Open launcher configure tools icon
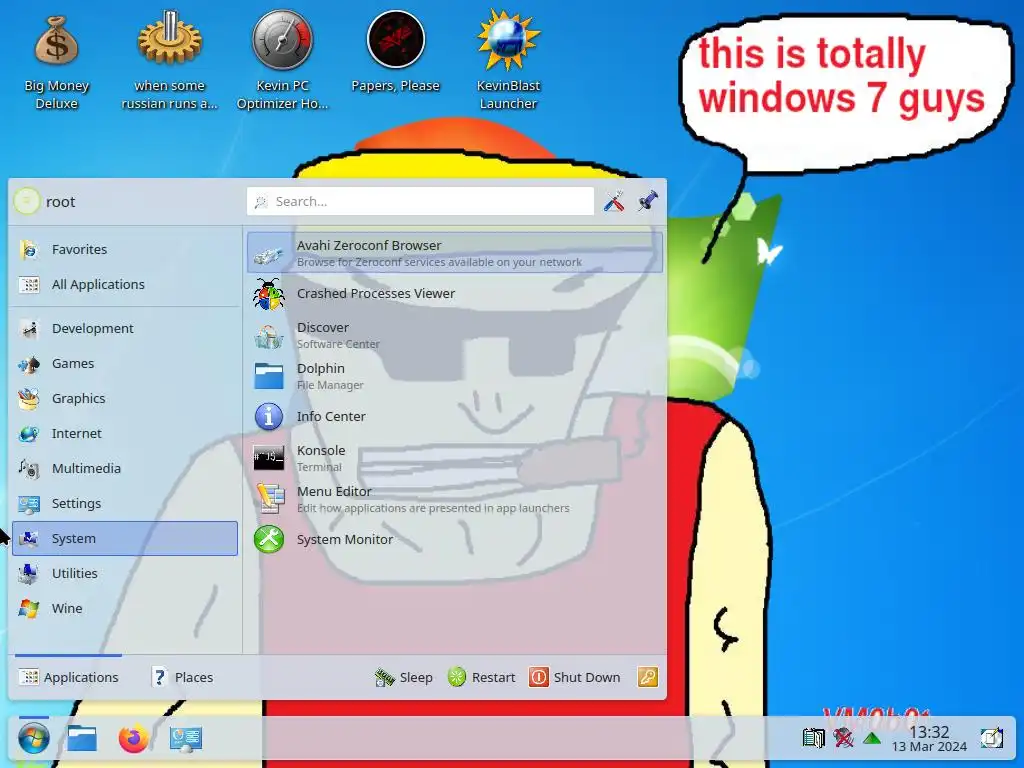The image size is (1024, 768). [614, 201]
